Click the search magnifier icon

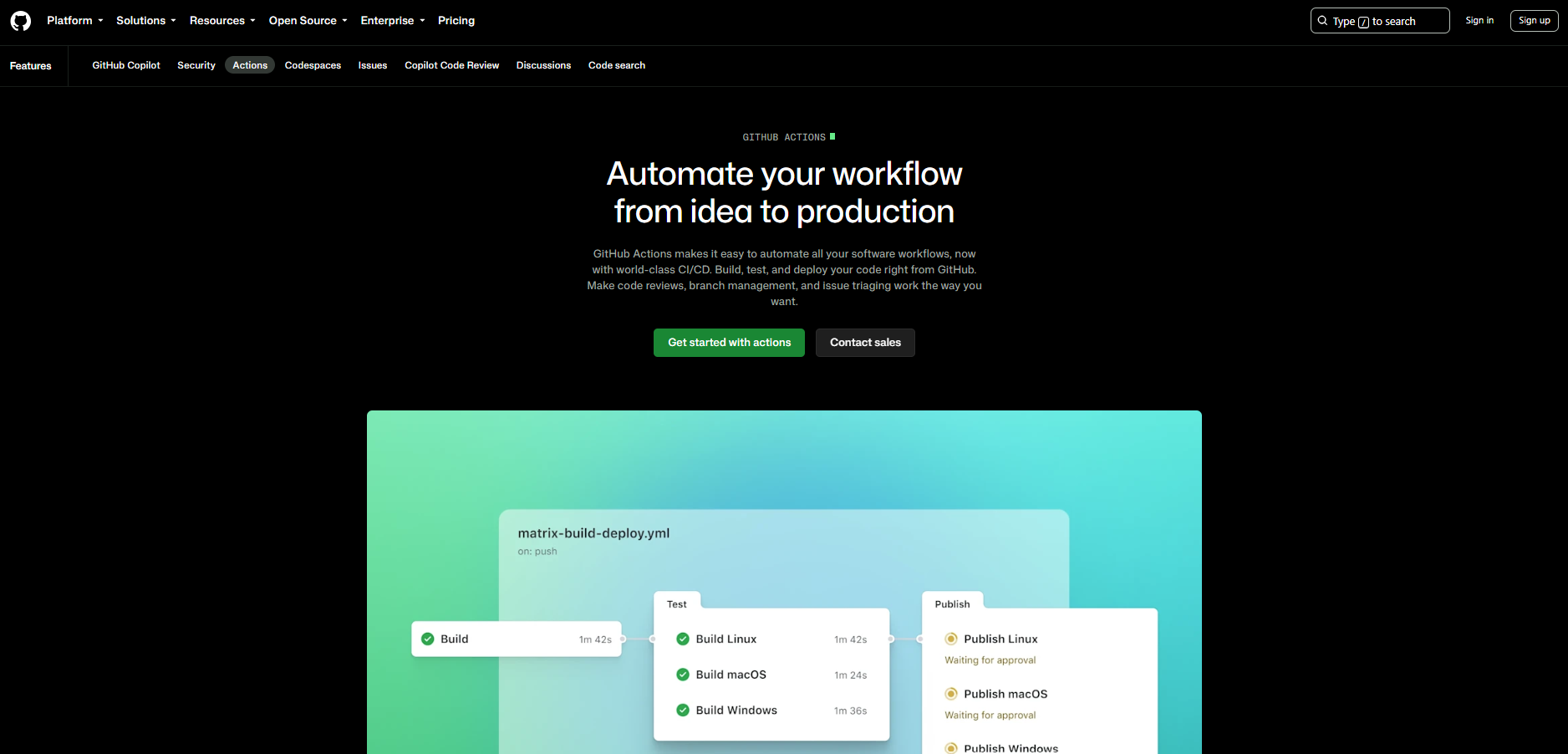click(1322, 21)
